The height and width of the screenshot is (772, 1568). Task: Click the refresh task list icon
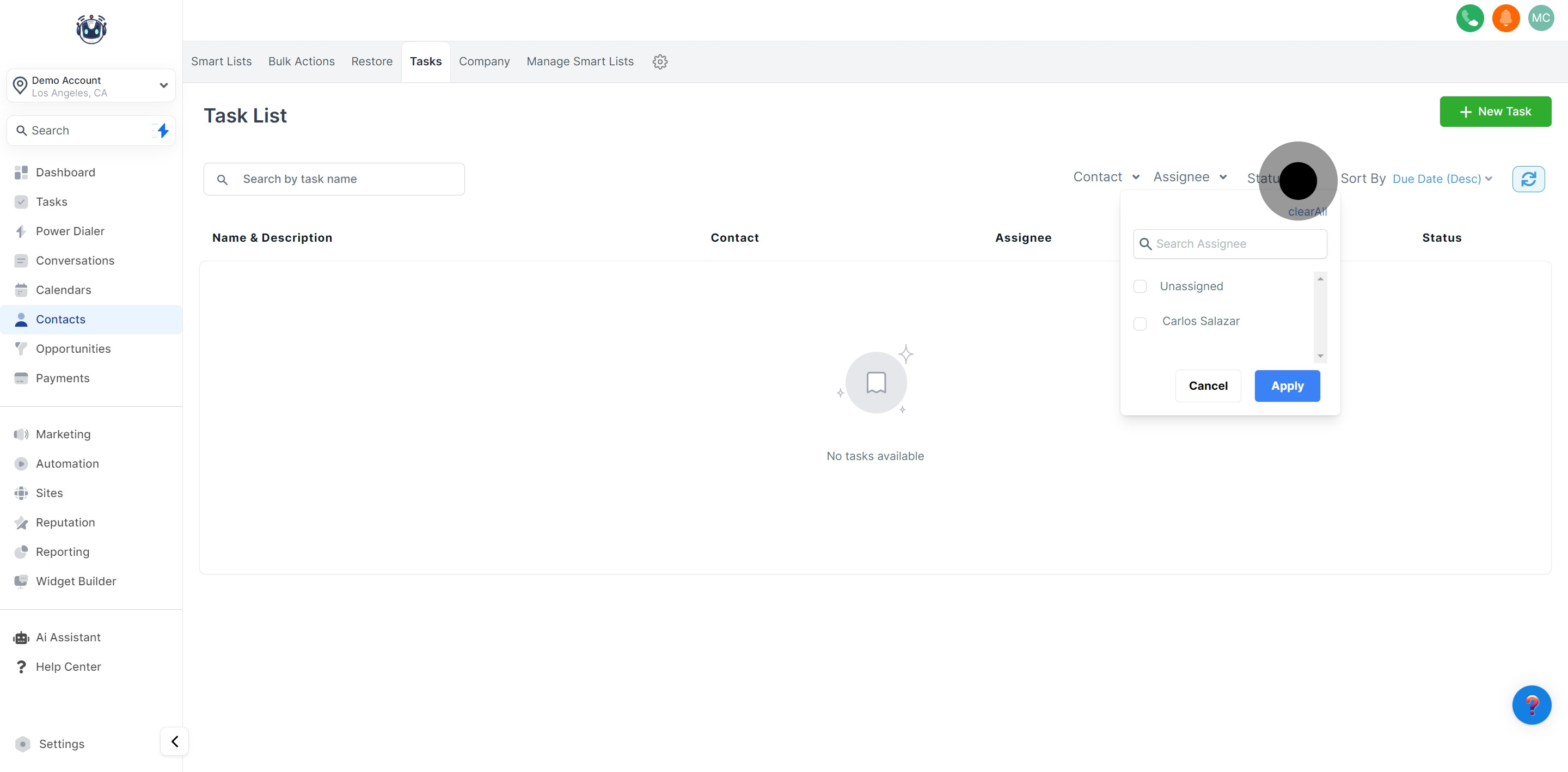pyautogui.click(x=1528, y=179)
